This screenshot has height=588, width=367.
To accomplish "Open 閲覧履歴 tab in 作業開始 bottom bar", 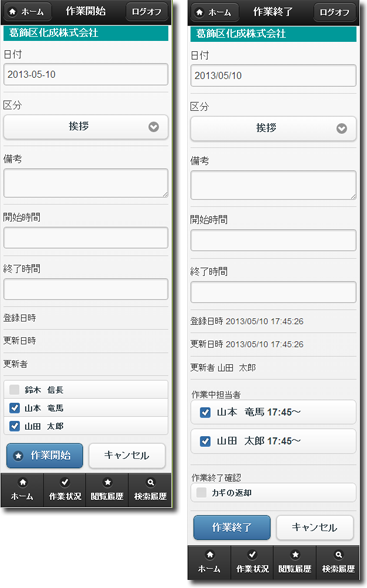I will point(107,490).
